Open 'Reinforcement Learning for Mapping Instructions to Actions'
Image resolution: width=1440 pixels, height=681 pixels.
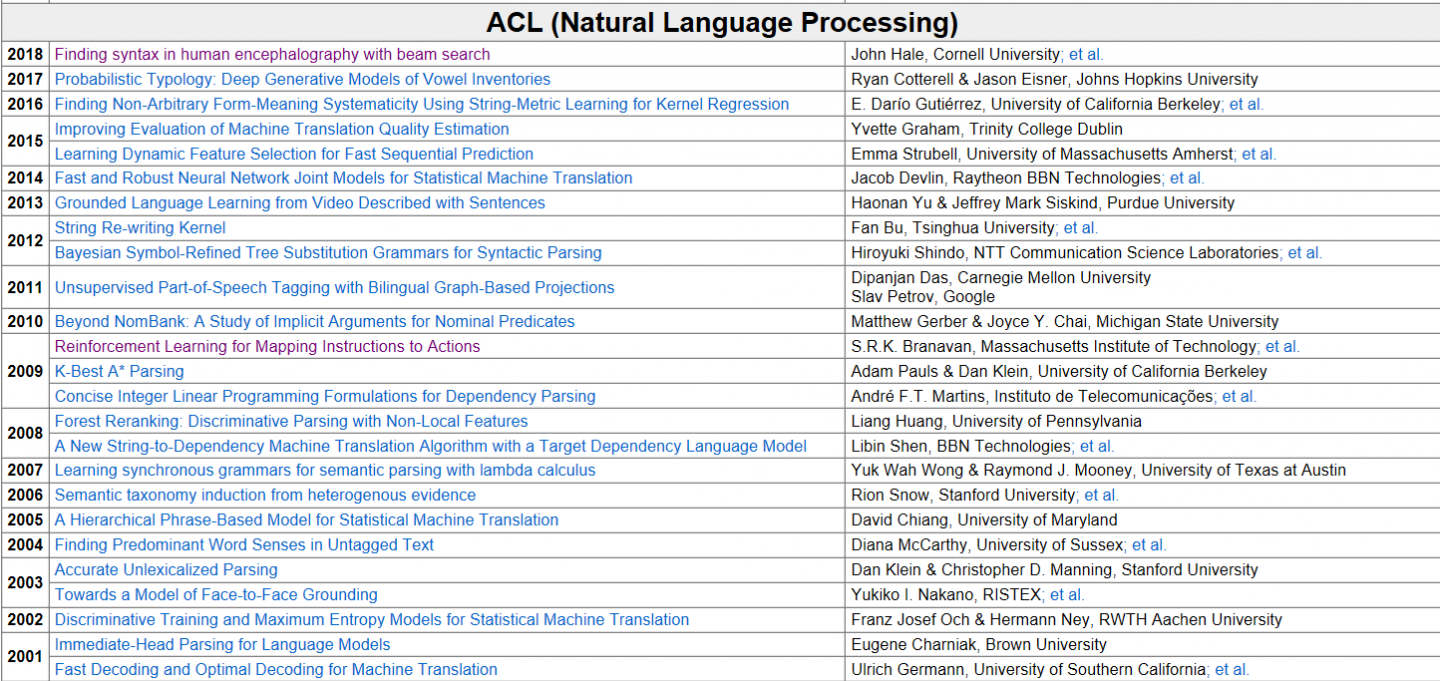click(267, 347)
